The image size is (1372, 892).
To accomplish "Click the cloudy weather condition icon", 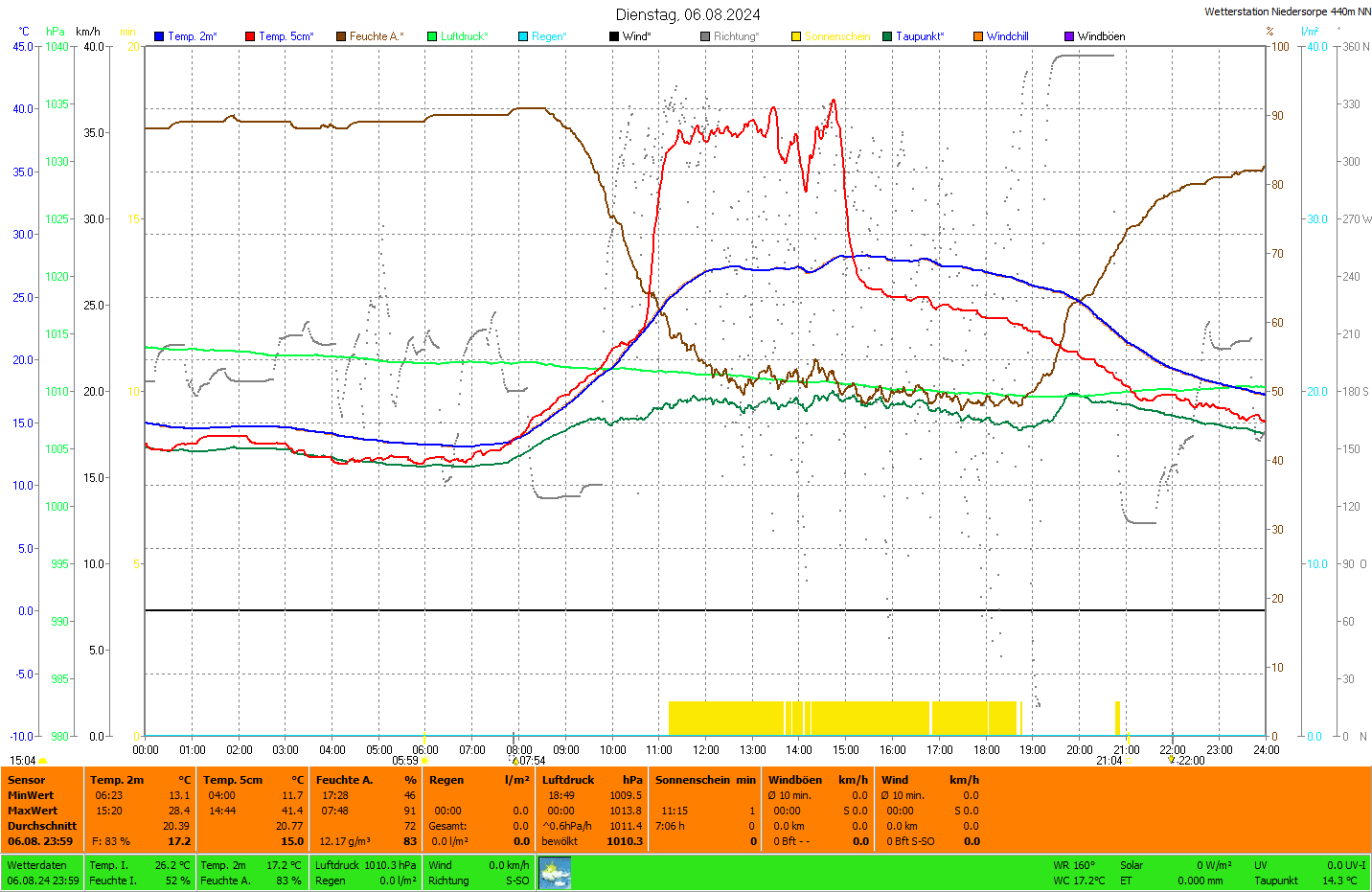I will tap(555, 873).
